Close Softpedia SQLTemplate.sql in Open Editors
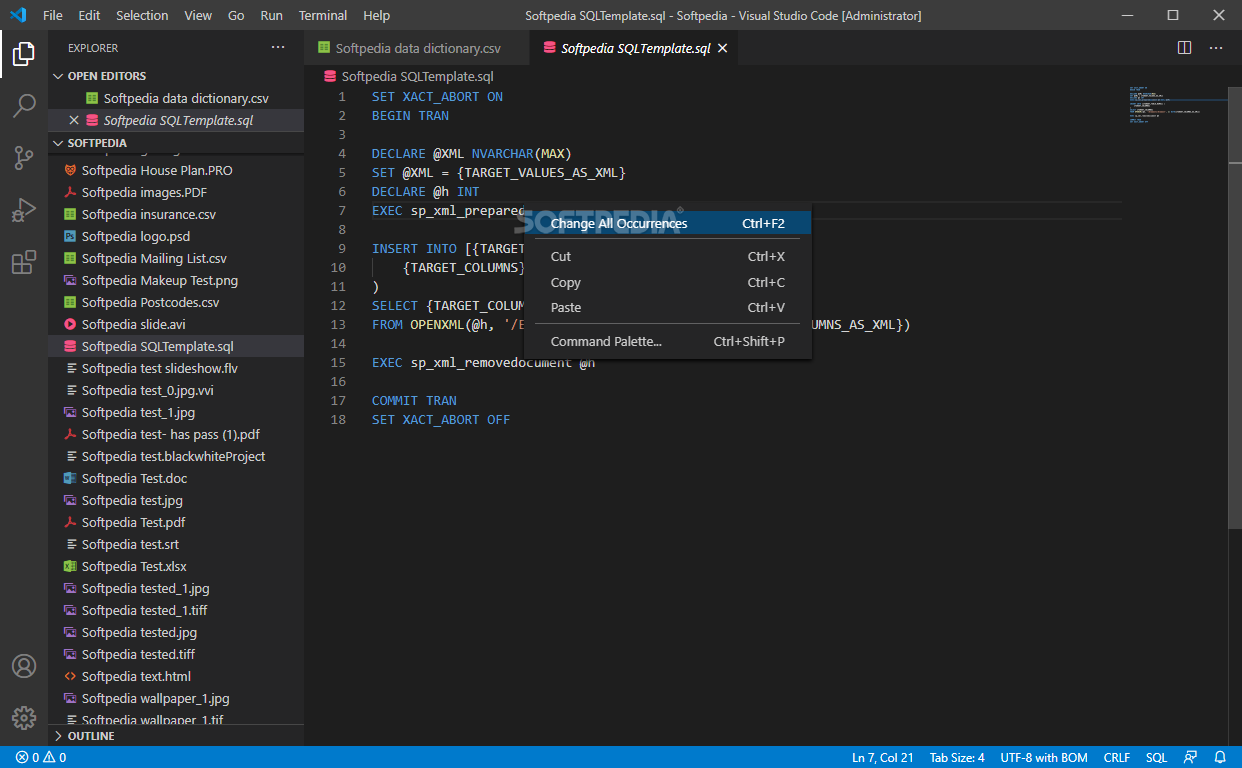 (x=73, y=120)
